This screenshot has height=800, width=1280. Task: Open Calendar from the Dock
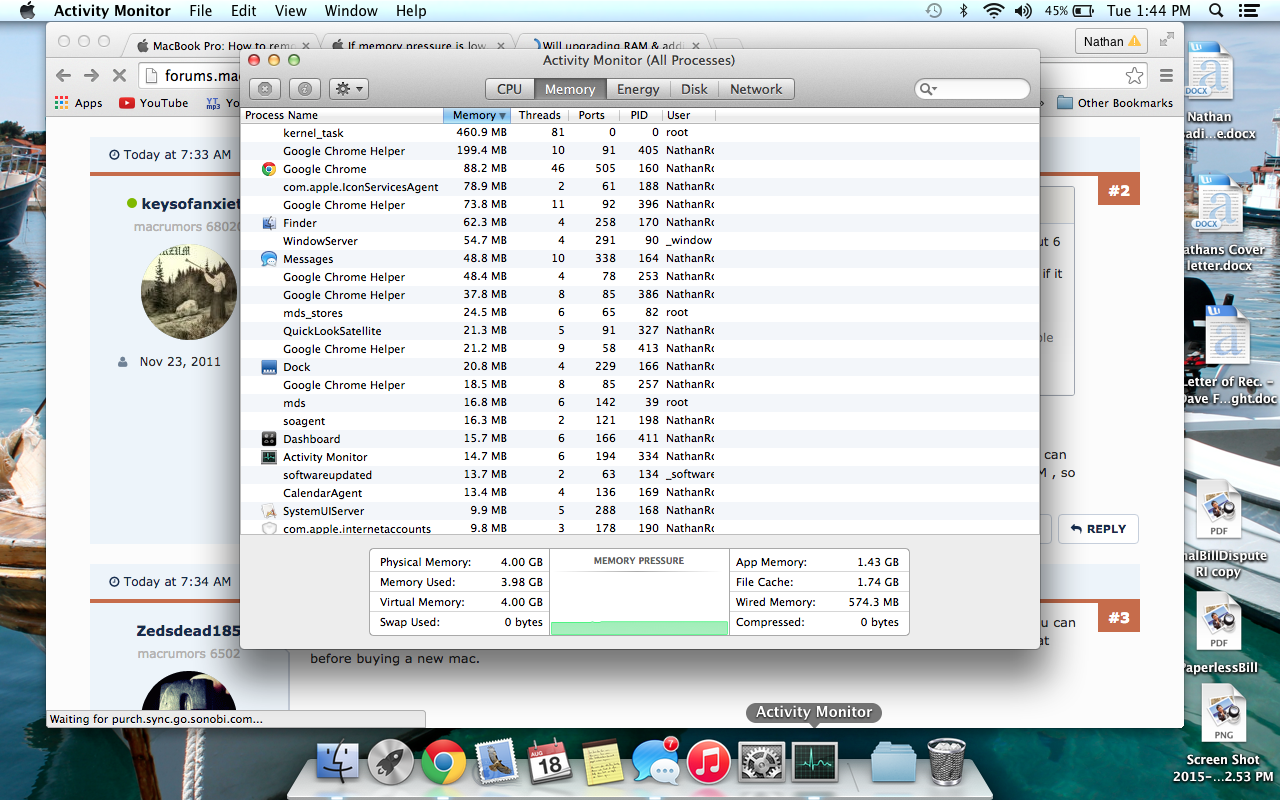[549, 764]
